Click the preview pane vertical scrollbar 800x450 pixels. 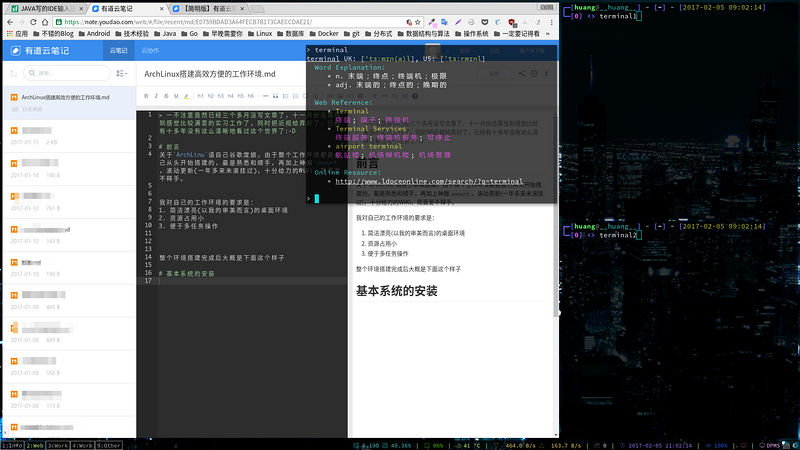(x=556, y=214)
